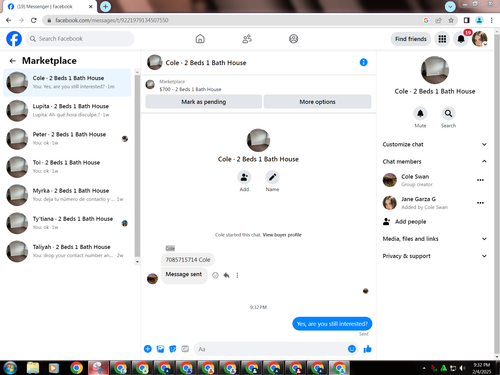Open options for Jane Garza G member
This screenshot has width=500, height=375.
pyautogui.click(x=480, y=203)
